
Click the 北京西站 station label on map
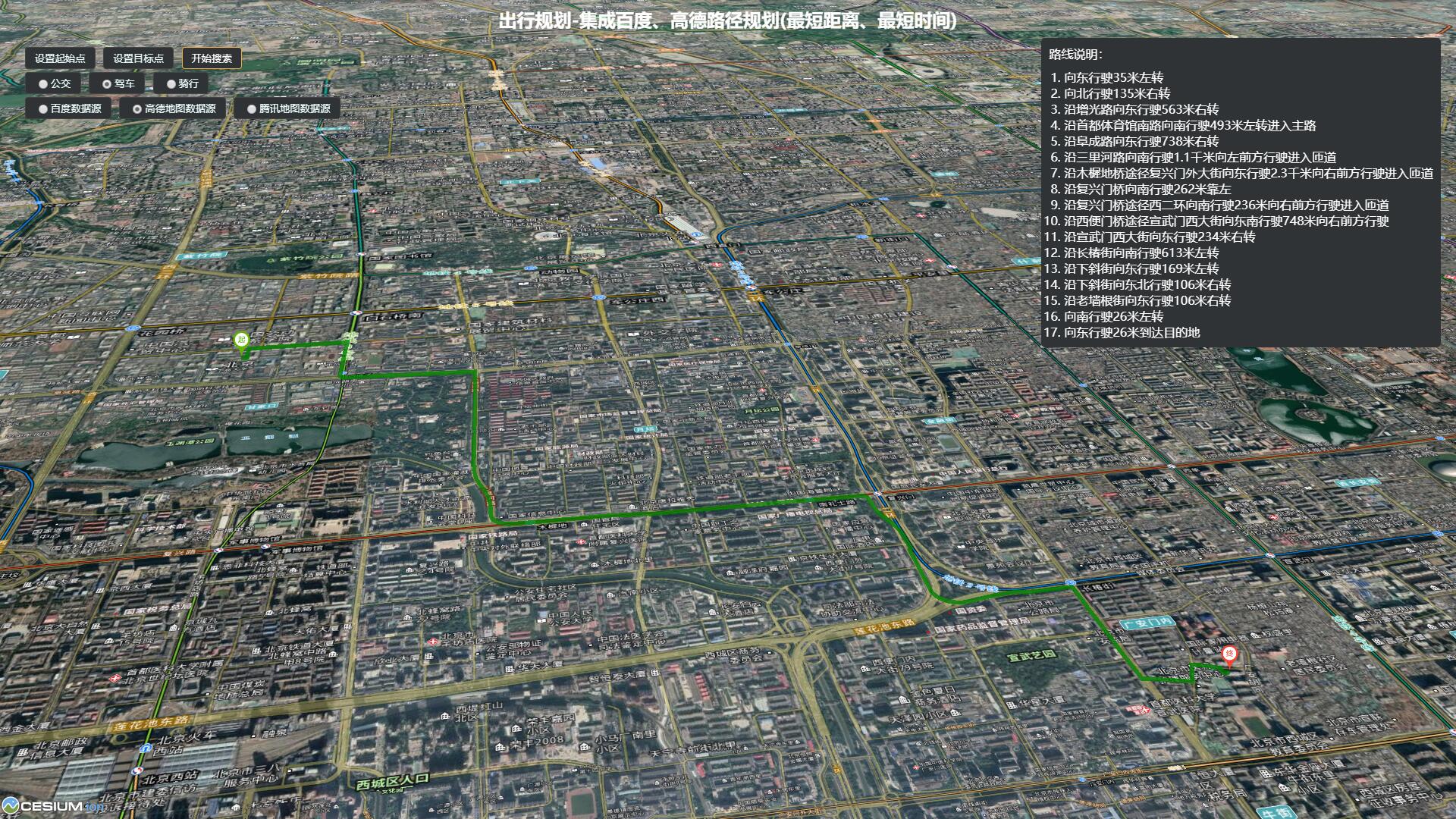(169, 777)
